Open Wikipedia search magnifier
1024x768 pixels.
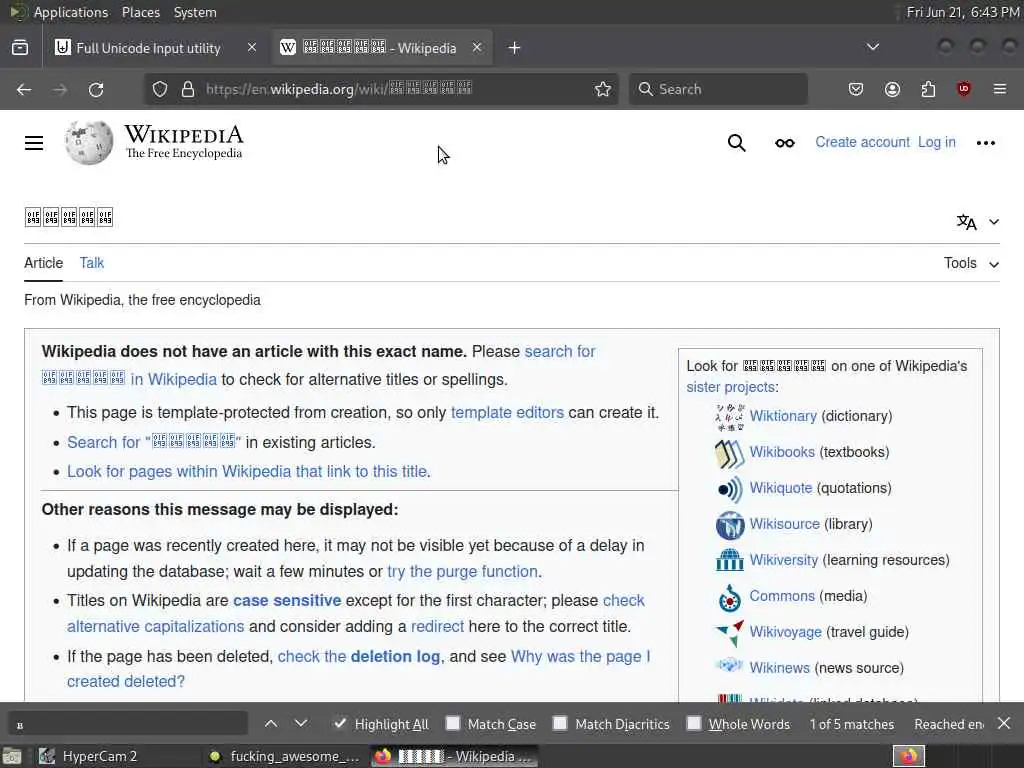(x=737, y=142)
